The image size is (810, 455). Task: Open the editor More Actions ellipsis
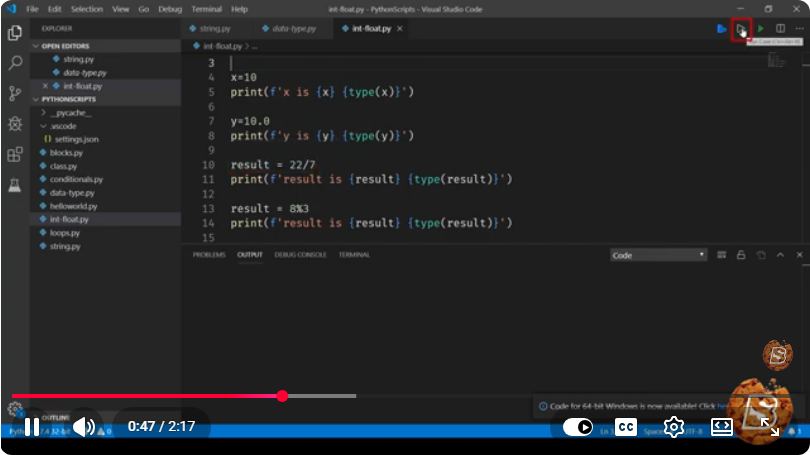point(800,28)
